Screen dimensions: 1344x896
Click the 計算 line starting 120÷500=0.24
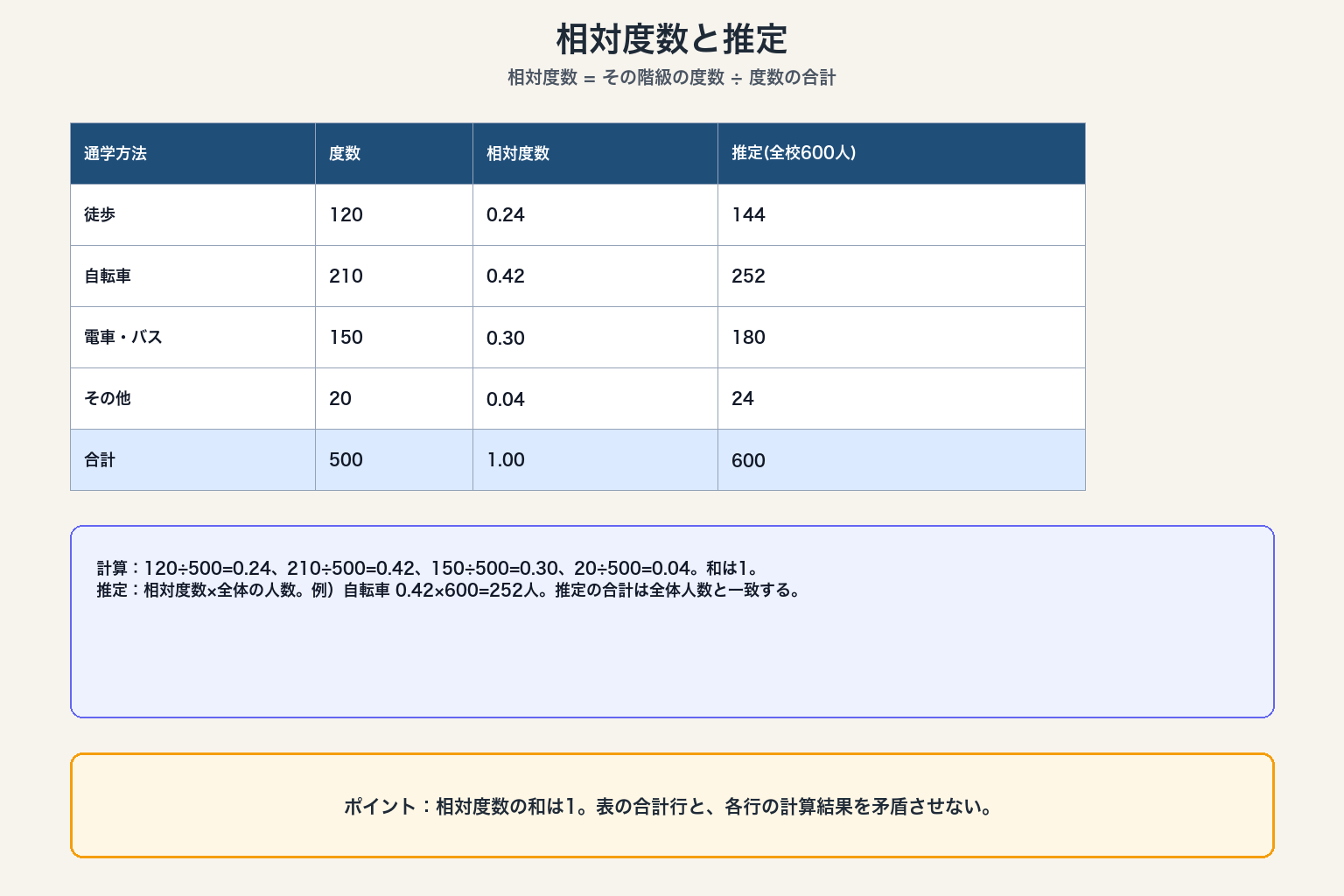pos(427,568)
